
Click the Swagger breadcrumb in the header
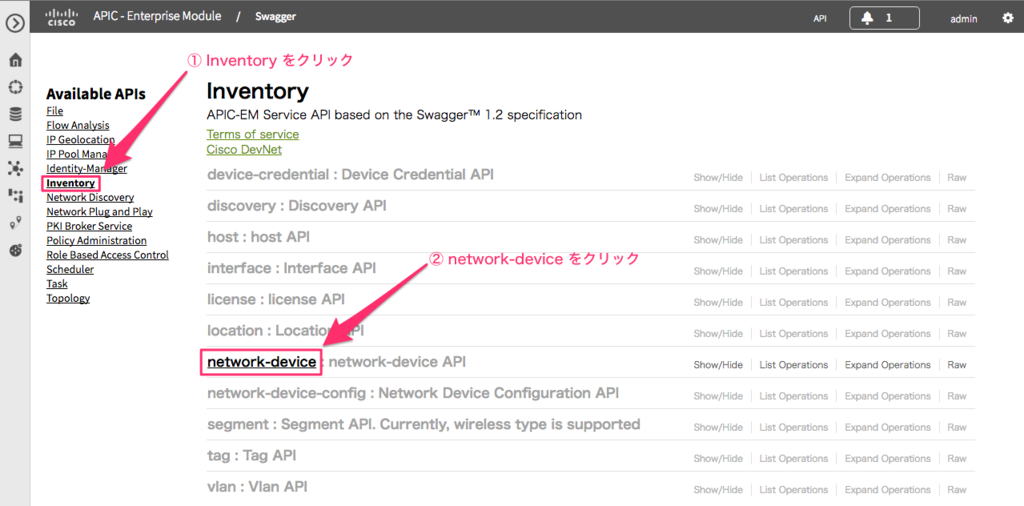pos(276,17)
